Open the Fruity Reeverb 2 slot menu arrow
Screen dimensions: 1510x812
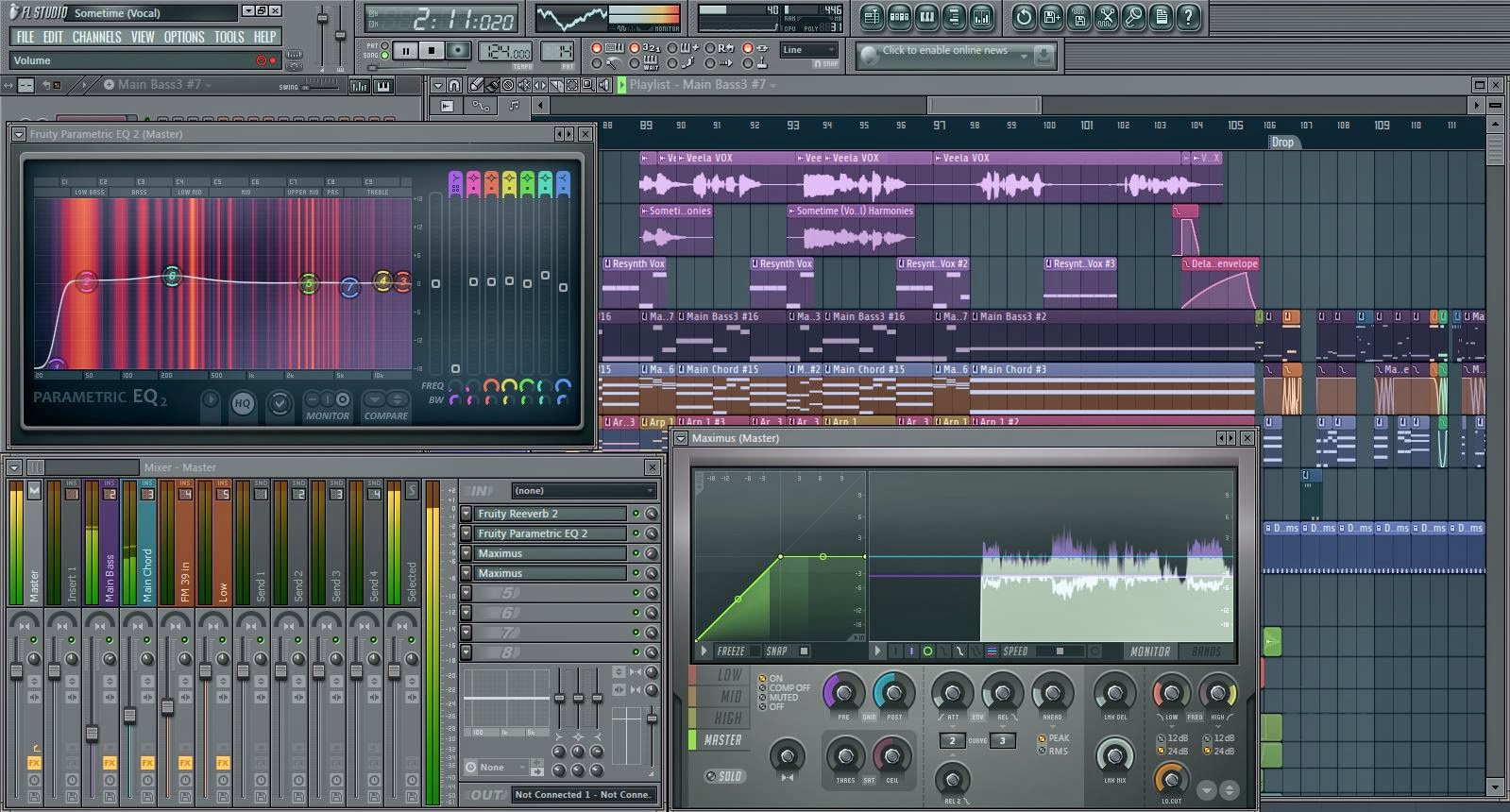click(466, 514)
